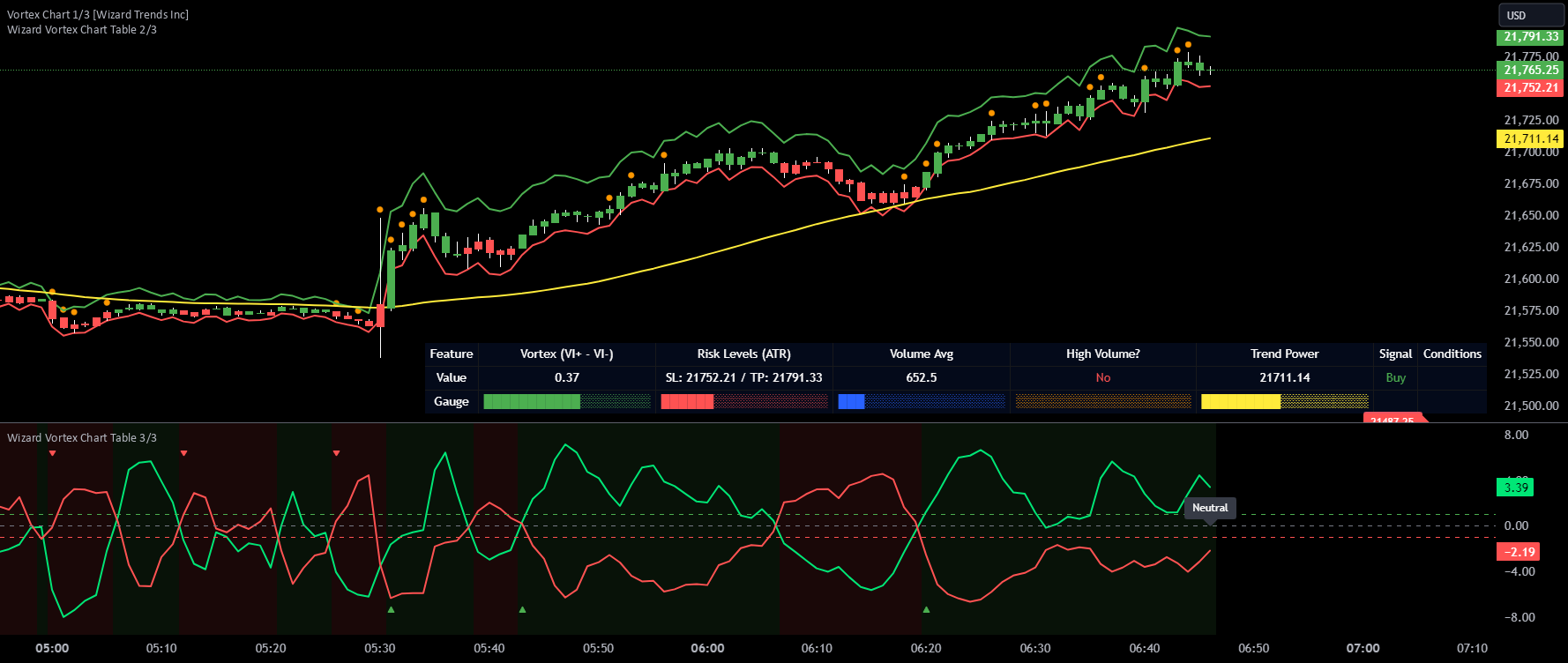Click green up-triangle marker at 06:20
This screenshot has height=663, width=1568.
926,609
